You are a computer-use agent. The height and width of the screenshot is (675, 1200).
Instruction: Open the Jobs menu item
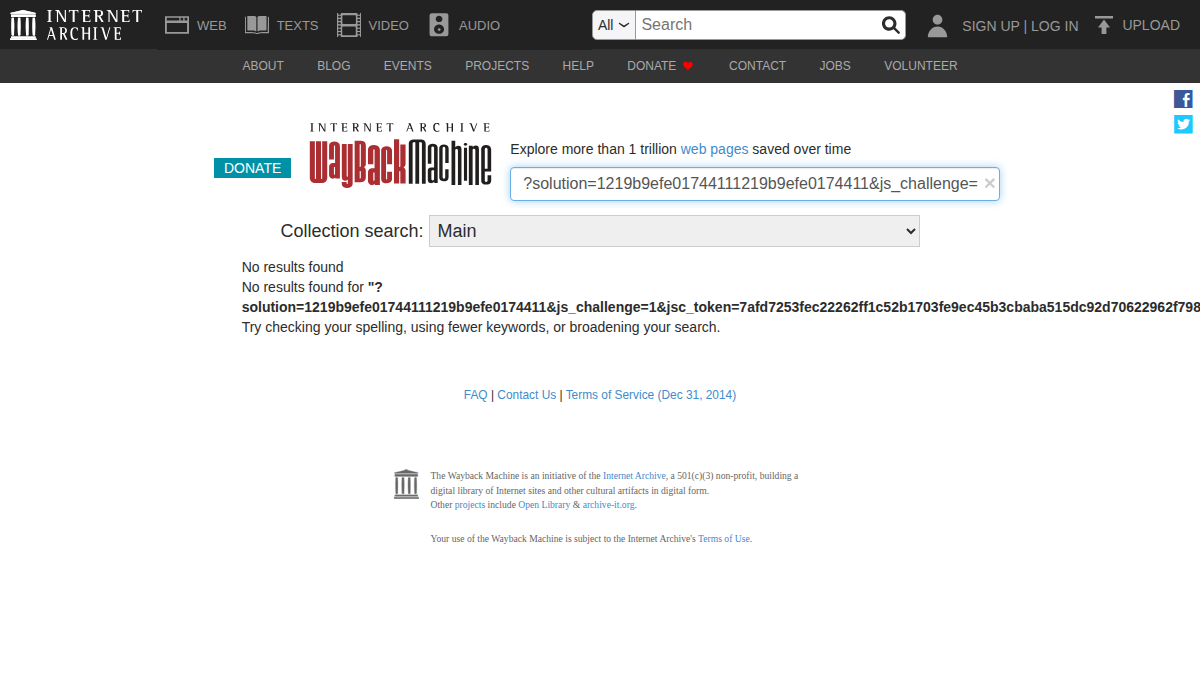(835, 66)
